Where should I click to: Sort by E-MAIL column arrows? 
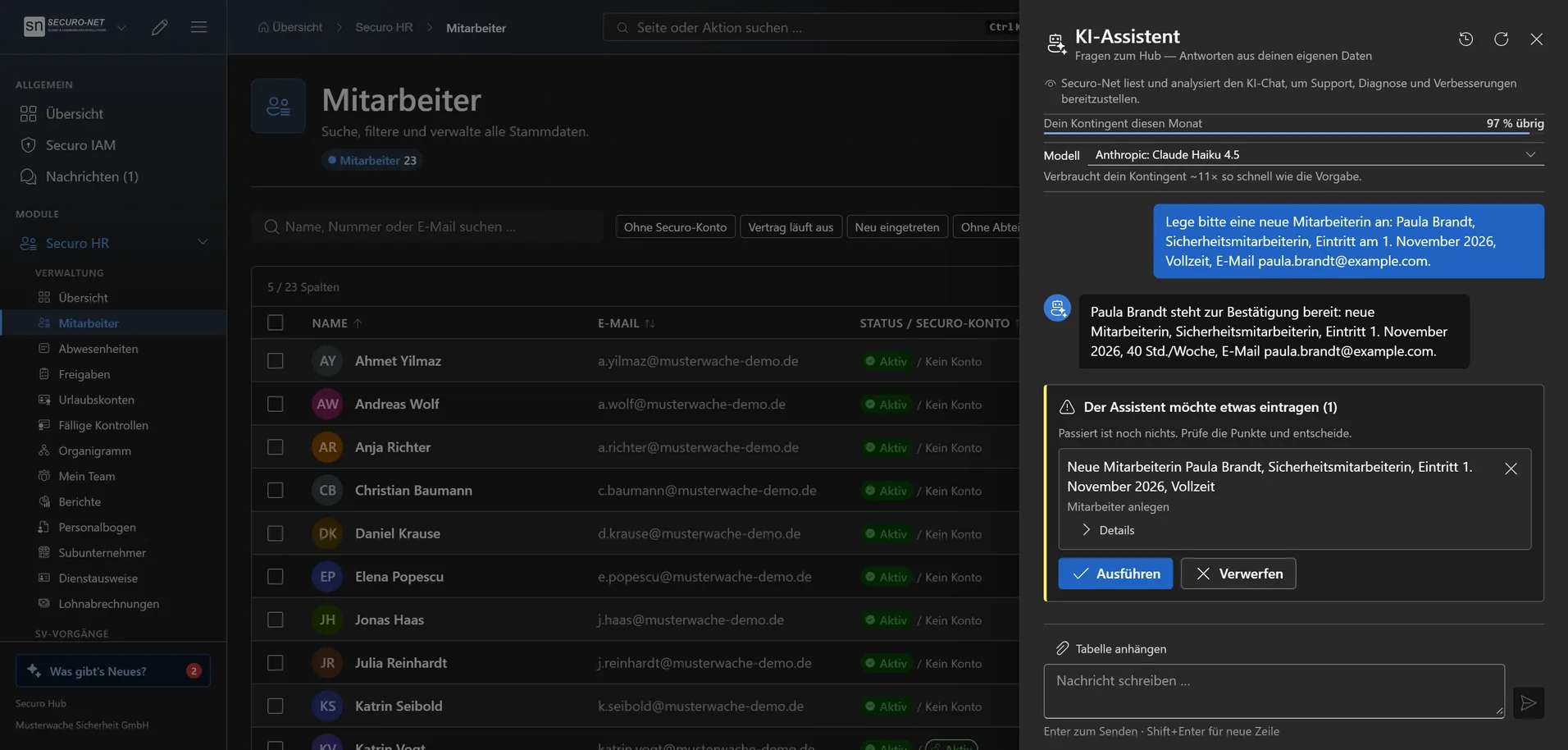coord(650,323)
